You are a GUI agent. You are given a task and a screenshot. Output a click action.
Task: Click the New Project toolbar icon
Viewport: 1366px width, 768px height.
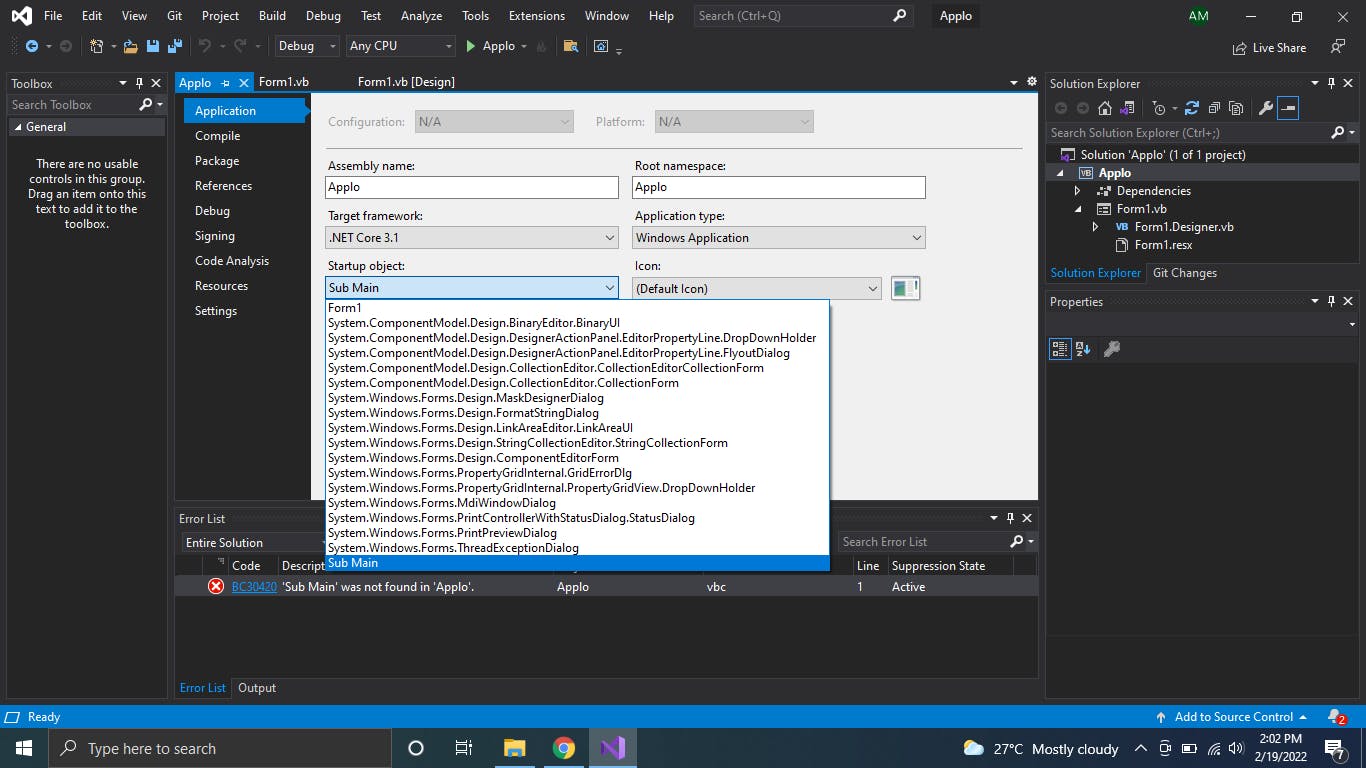point(96,46)
